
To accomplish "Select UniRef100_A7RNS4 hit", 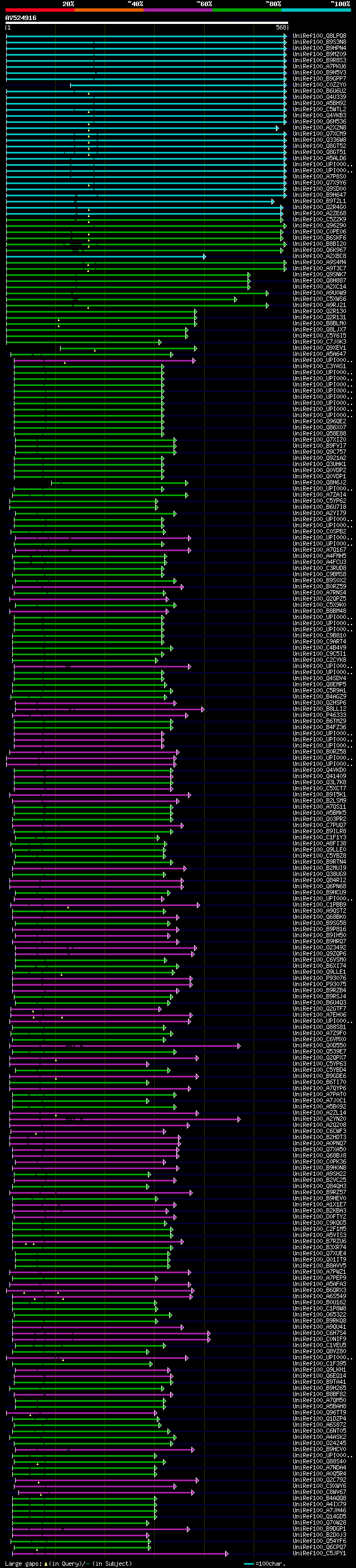I will coord(319,593).
